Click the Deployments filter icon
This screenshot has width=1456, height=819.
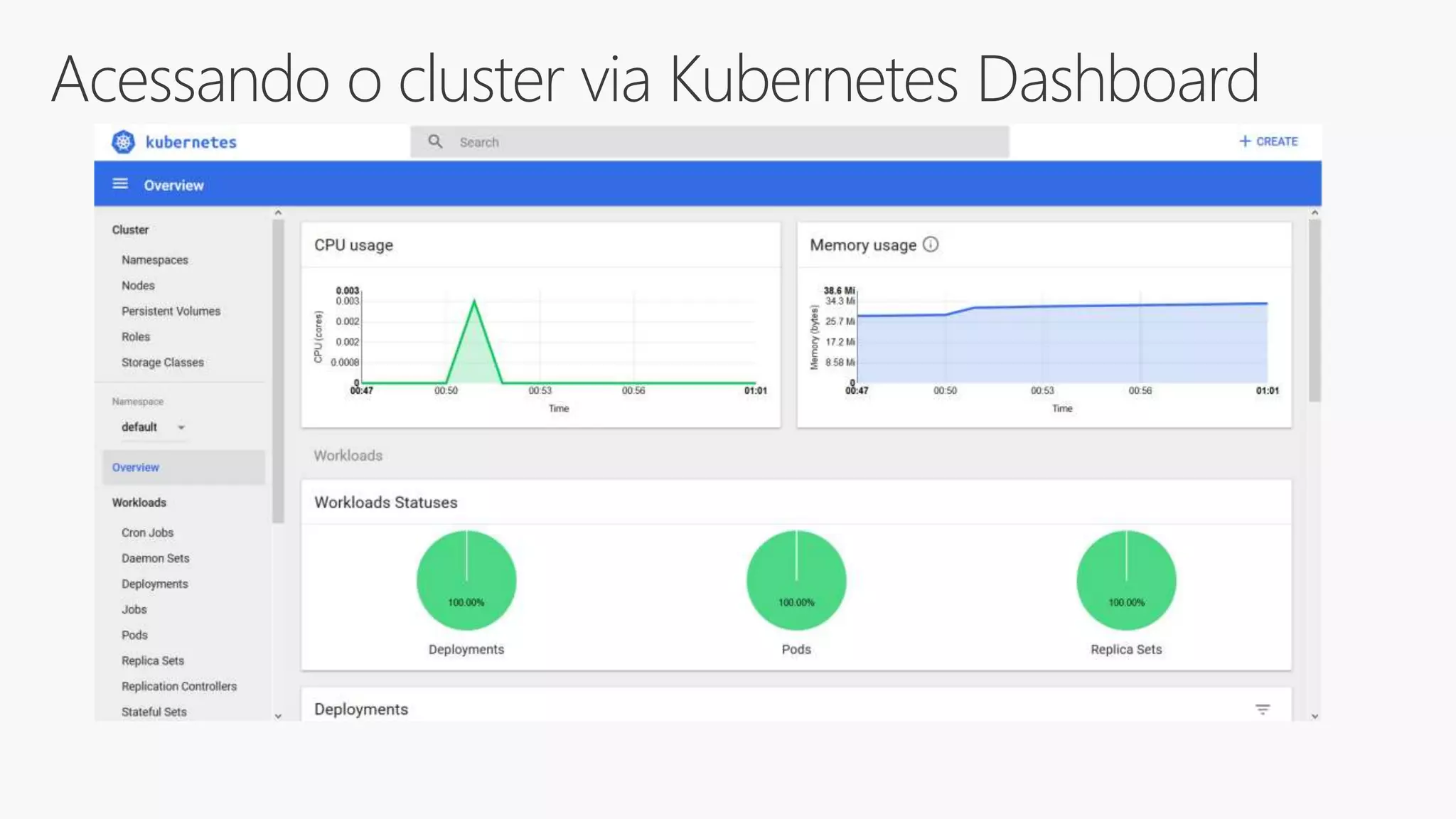(x=1263, y=710)
